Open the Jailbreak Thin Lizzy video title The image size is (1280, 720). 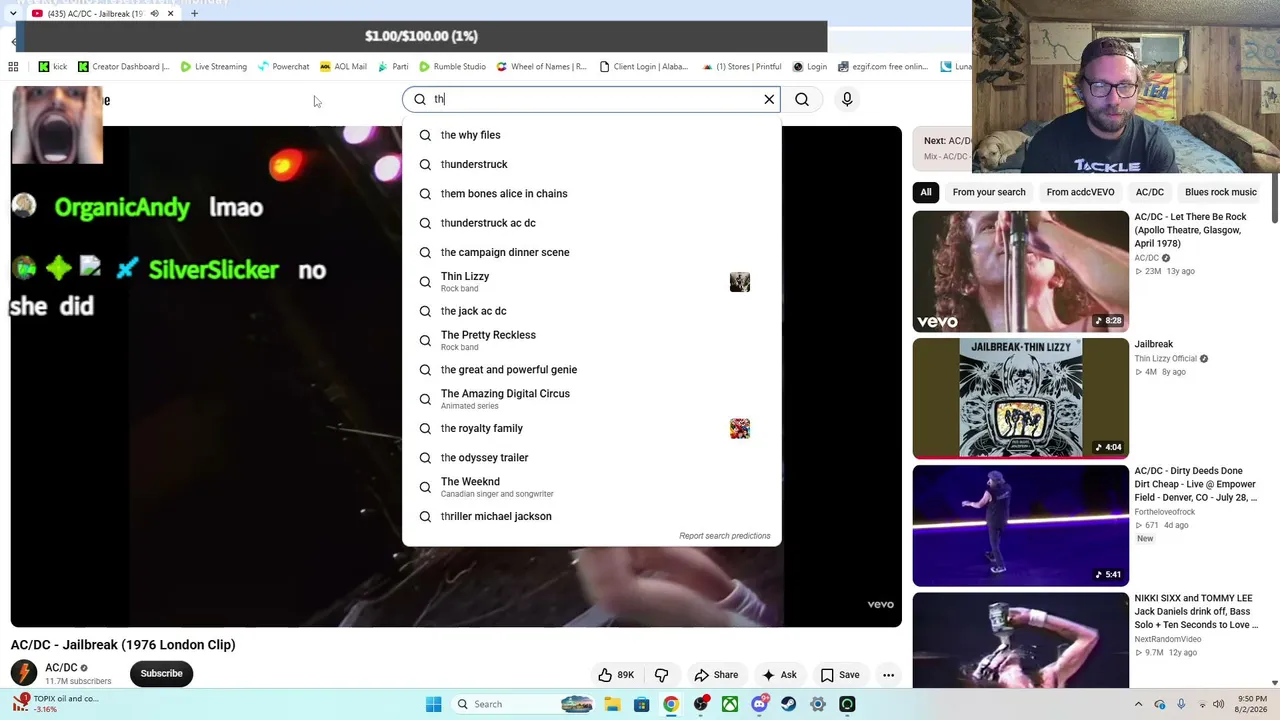tap(1153, 344)
